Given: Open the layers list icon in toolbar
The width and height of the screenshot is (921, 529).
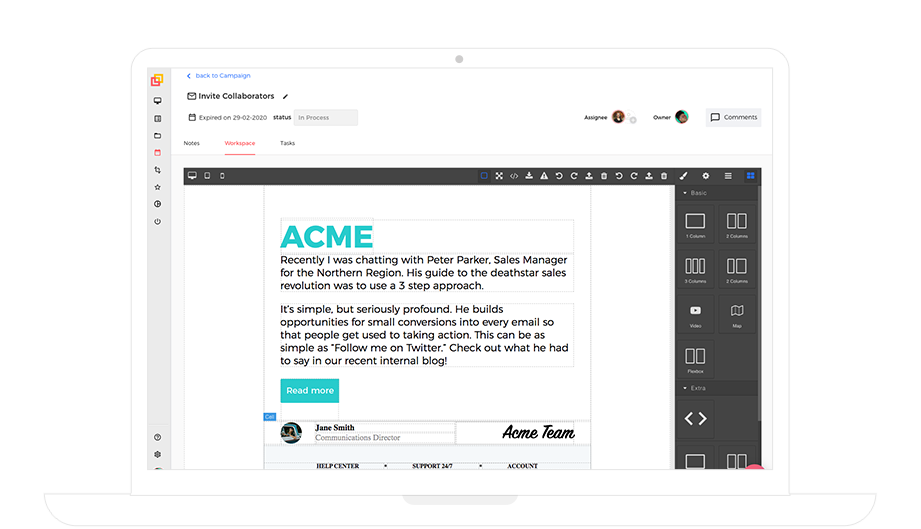Looking at the screenshot, I should point(728,176).
